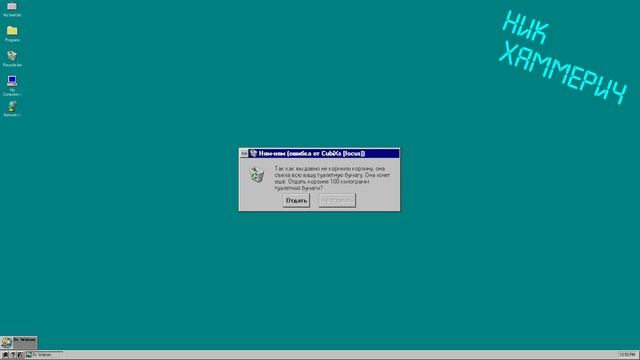Click the dialog message mentioning 100 килограмм
640x360 pixels.
(x=332, y=178)
